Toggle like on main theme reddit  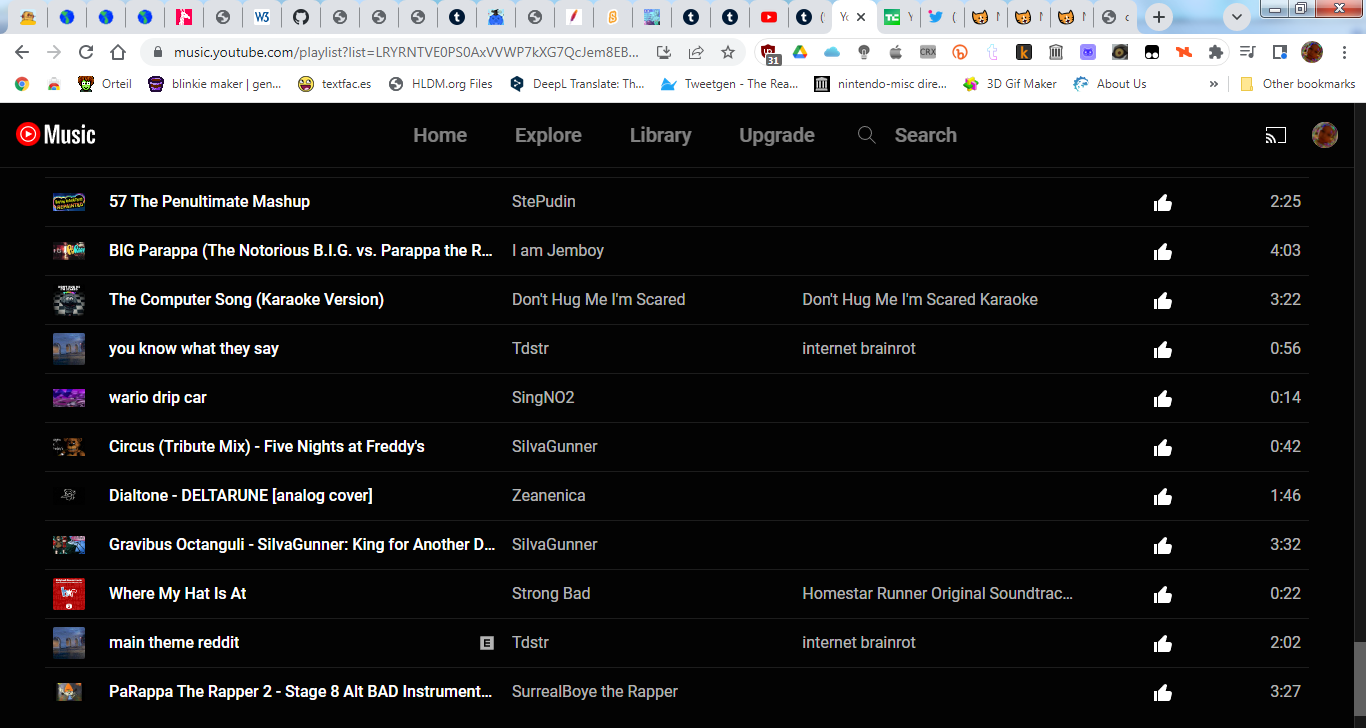1162,644
